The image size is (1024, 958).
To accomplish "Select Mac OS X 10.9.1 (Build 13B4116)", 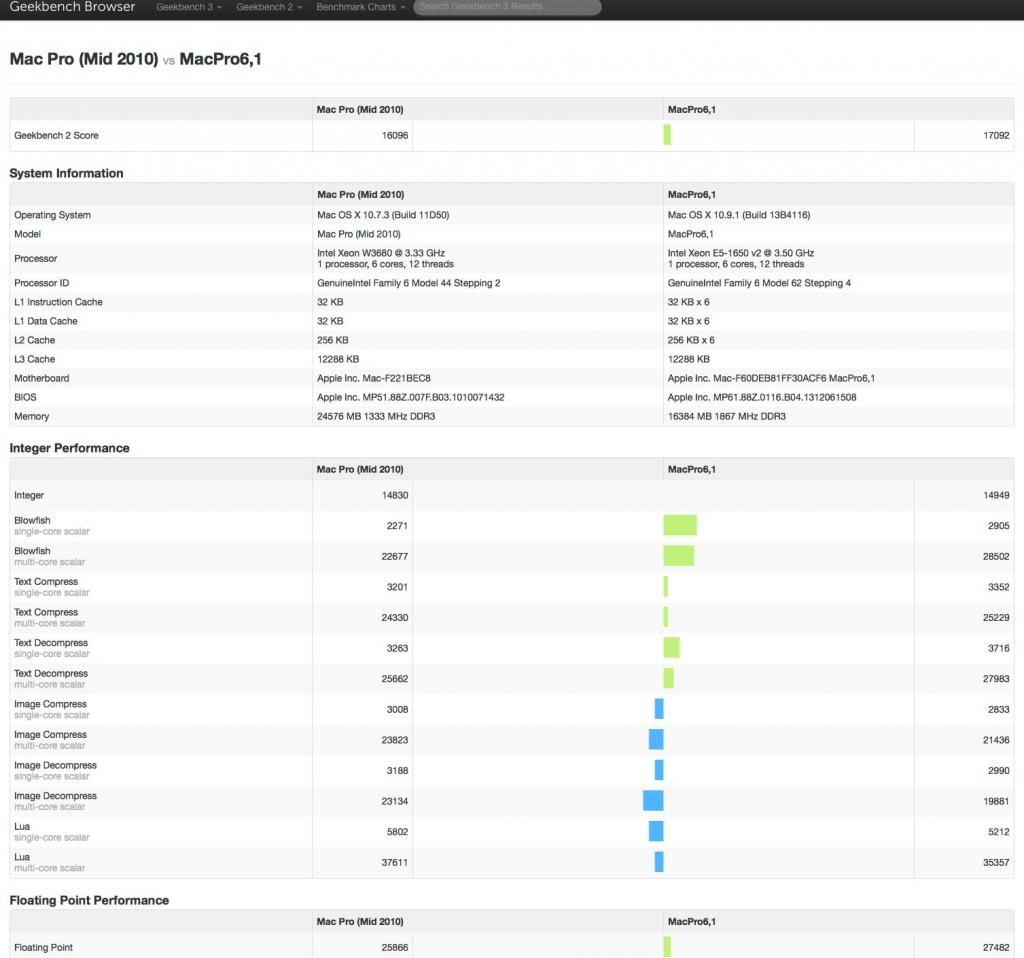I will coord(739,215).
